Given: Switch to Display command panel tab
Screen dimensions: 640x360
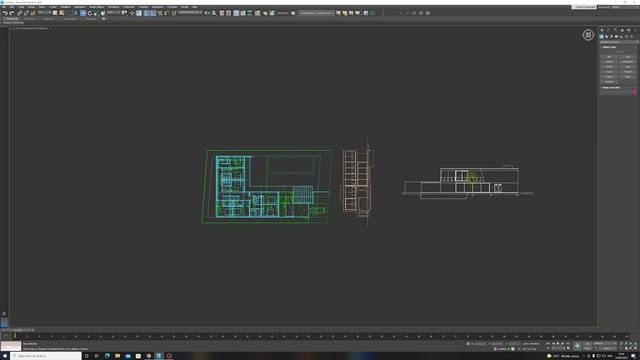Looking at the screenshot, I should (629, 30).
